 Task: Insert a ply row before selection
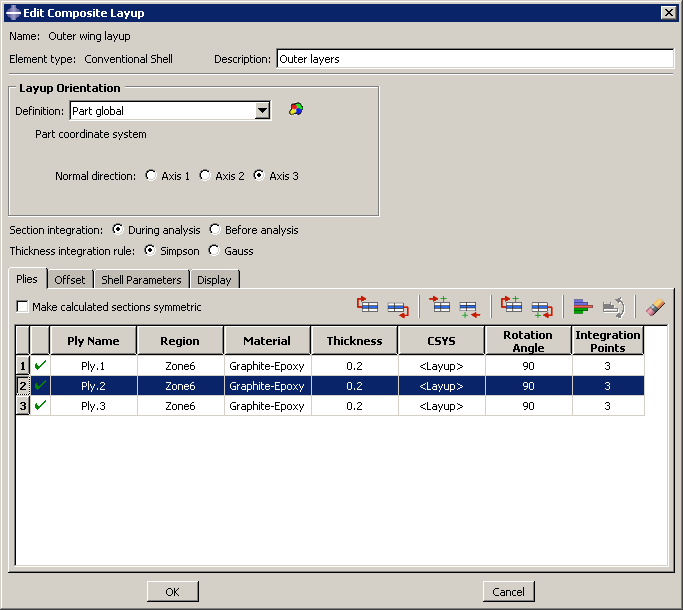[x=440, y=307]
